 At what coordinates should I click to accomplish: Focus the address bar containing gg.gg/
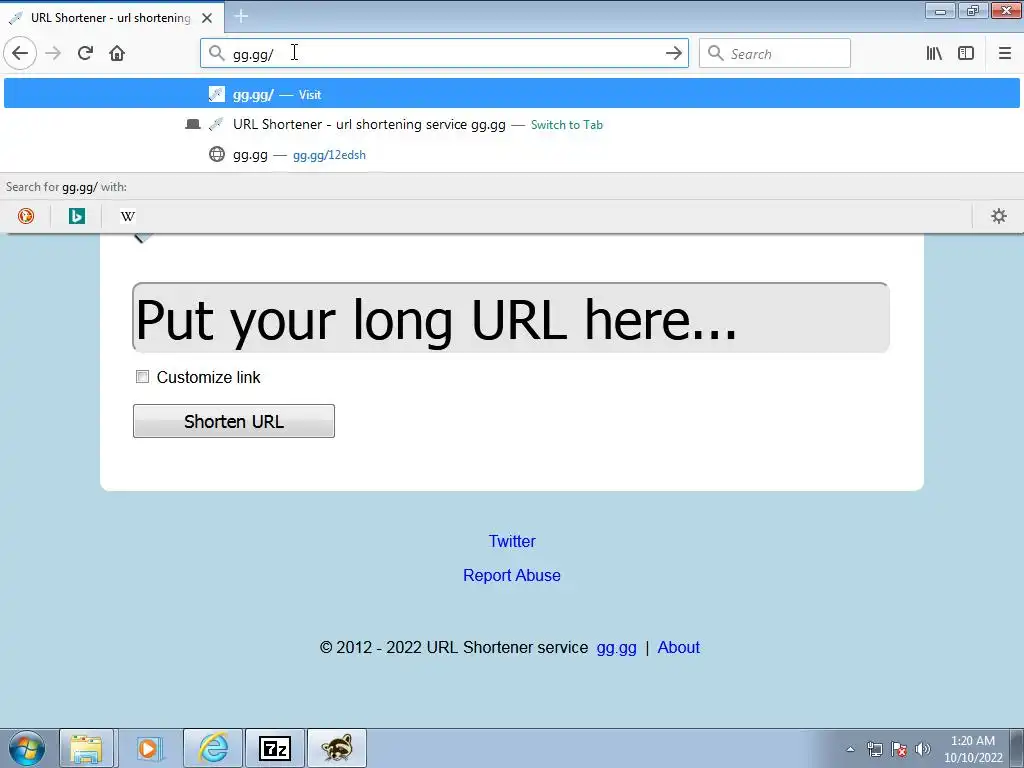tap(444, 53)
